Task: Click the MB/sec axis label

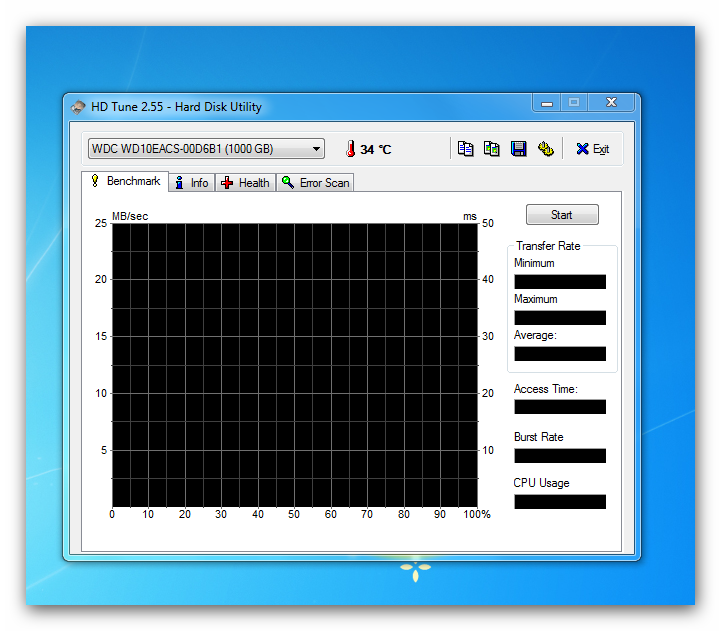Action: [x=130, y=216]
